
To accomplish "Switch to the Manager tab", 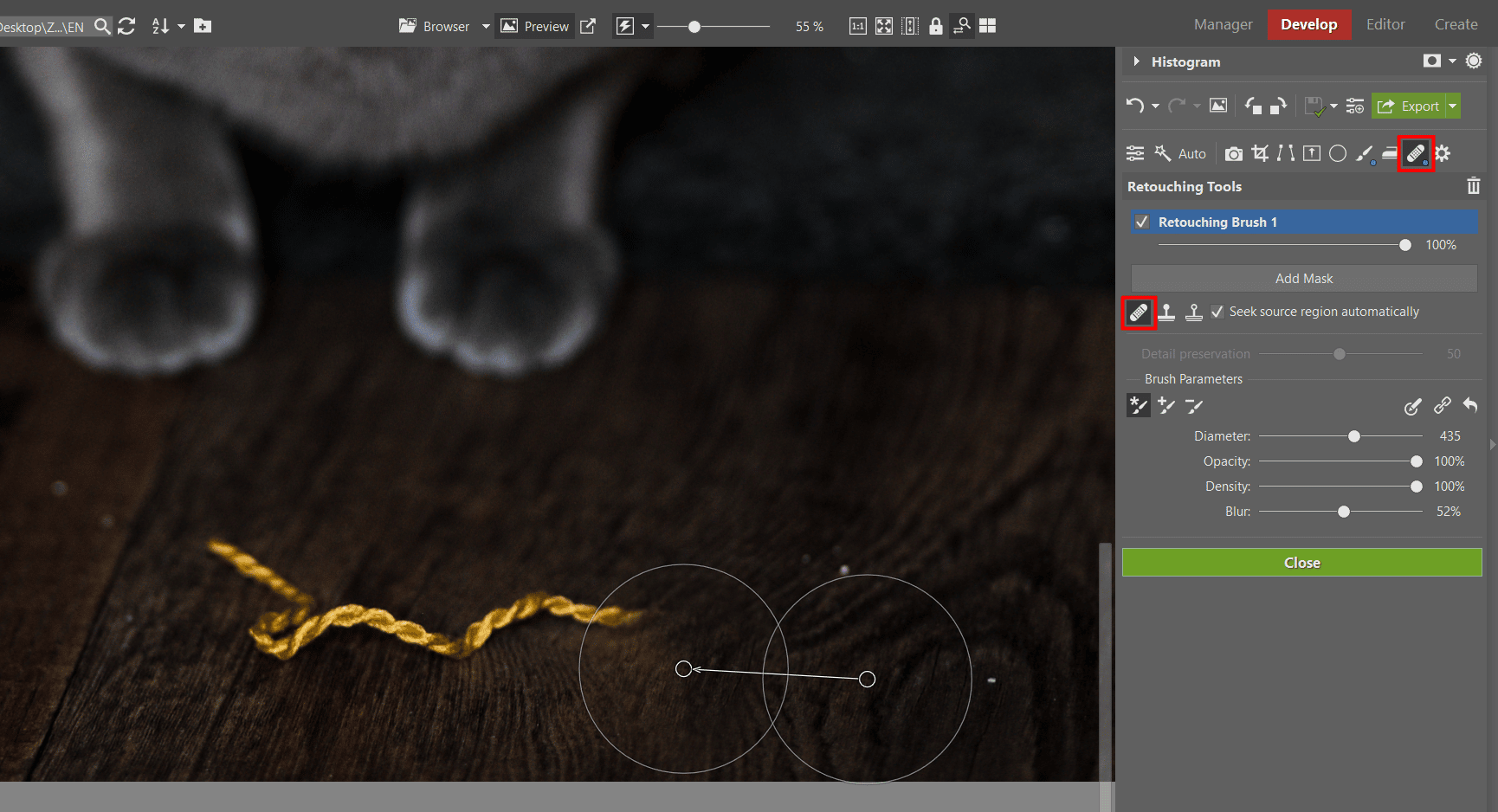I will (x=1223, y=24).
